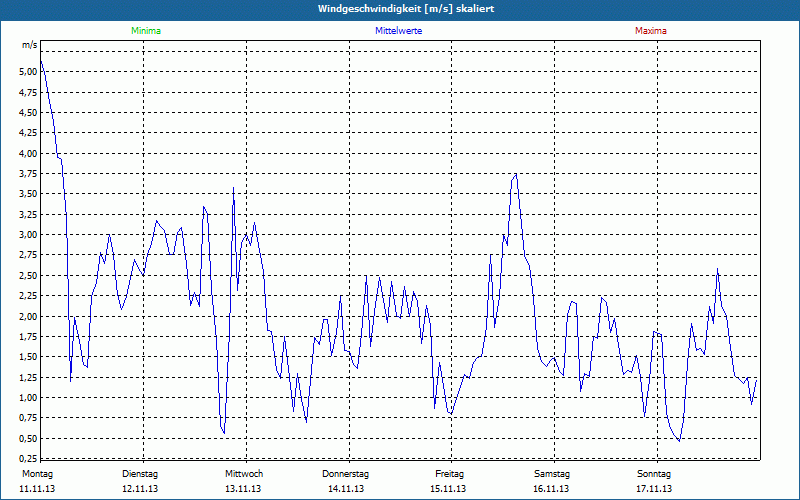
Task: Click the 0,25 y-axis value
Action: click(28, 458)
